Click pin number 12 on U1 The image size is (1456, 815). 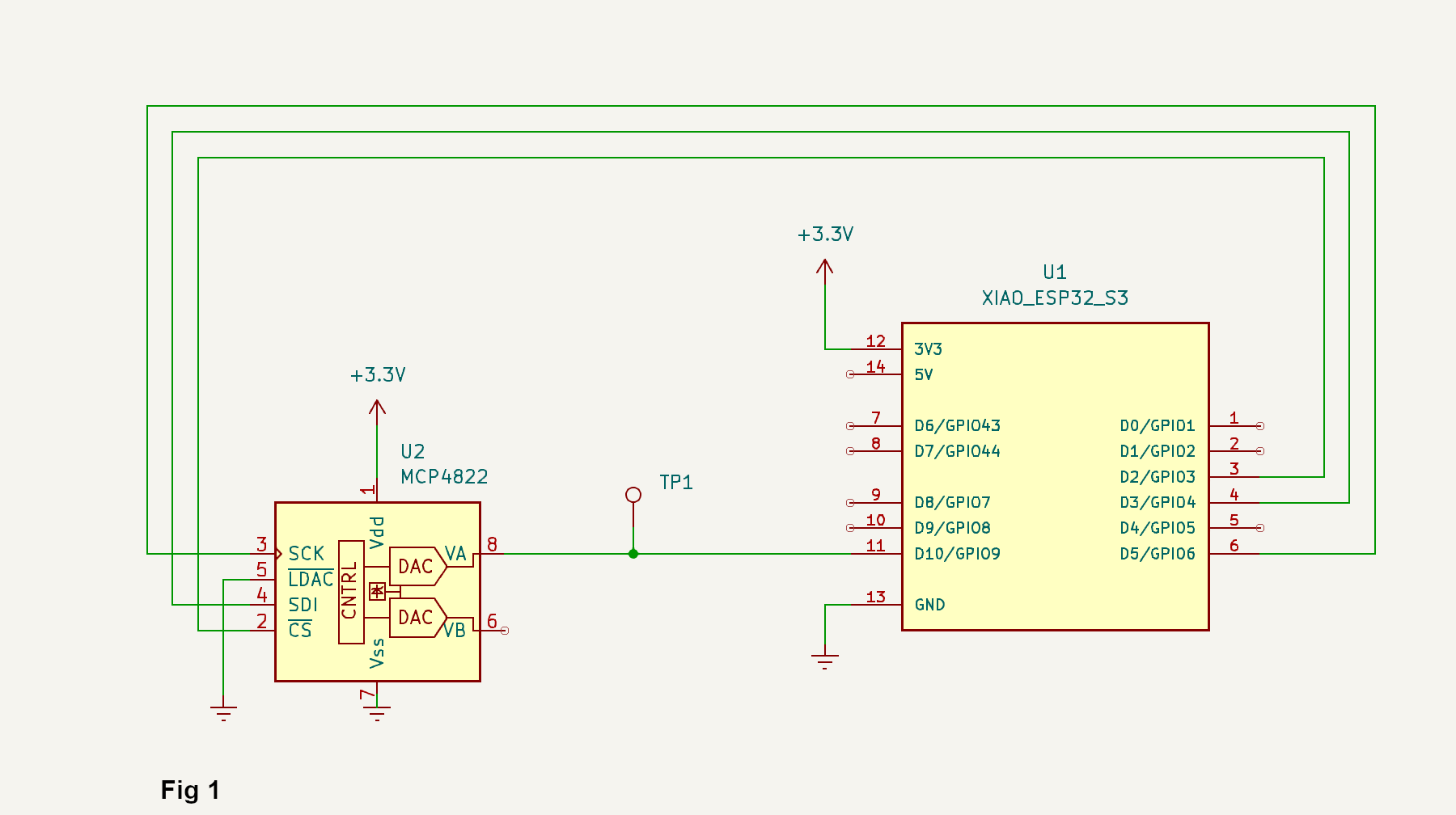point(876,341)
